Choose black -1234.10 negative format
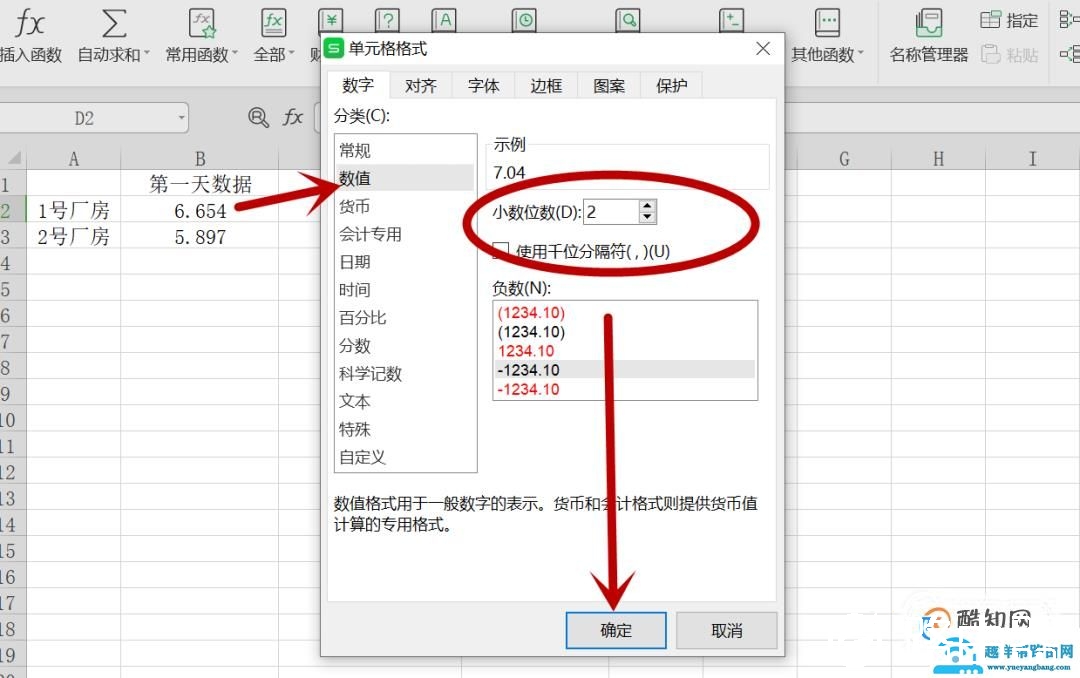This screenshot has width=1080, height=678. pyautogui.click(x=625, y=370)
